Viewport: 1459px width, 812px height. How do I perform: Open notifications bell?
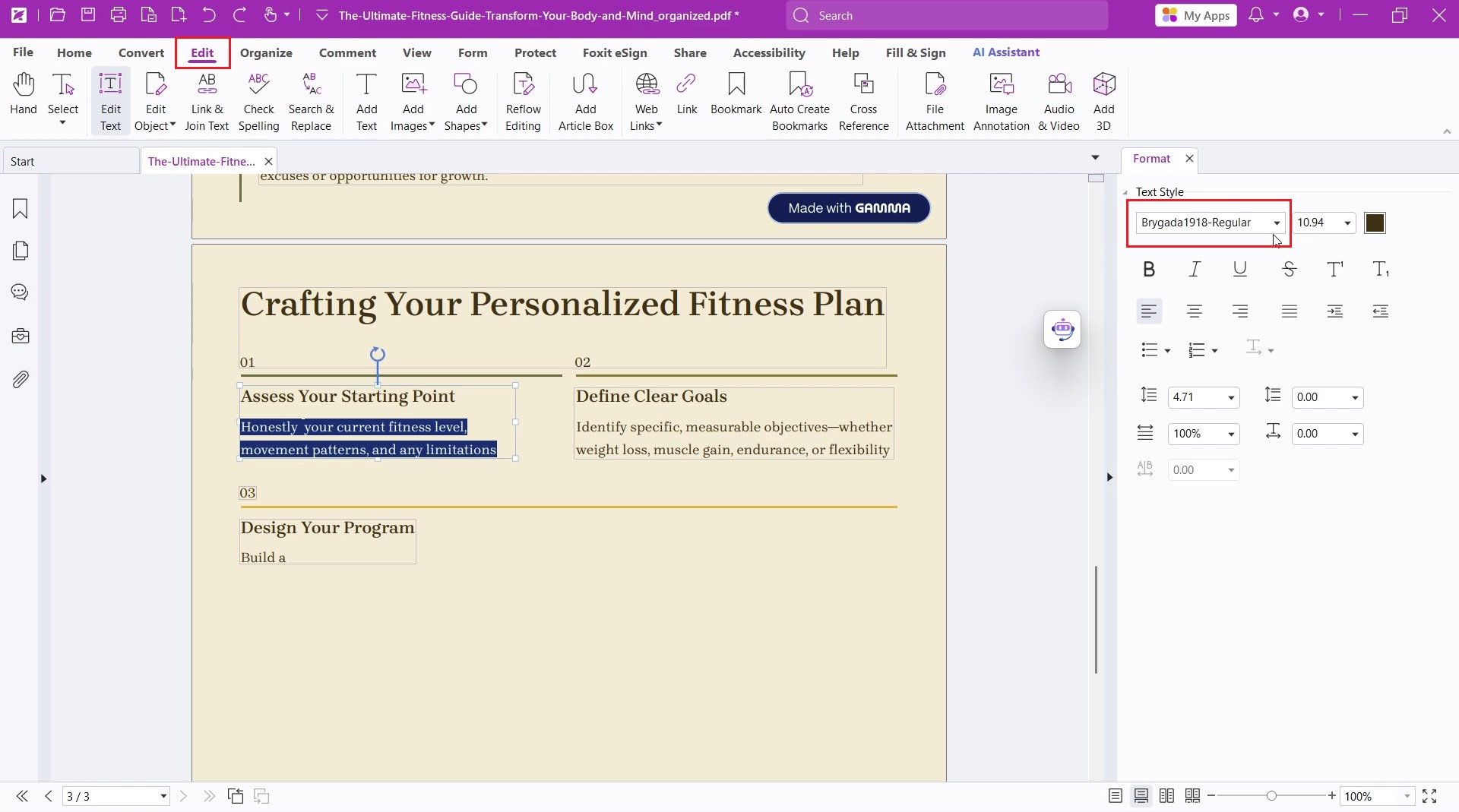1256,15
